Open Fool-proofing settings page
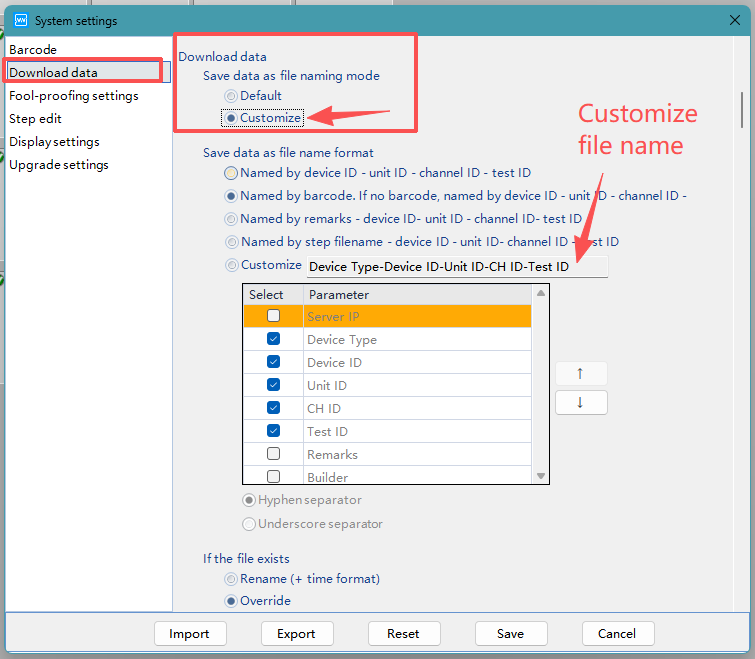The image size is (755, 659). click(74, 96)
